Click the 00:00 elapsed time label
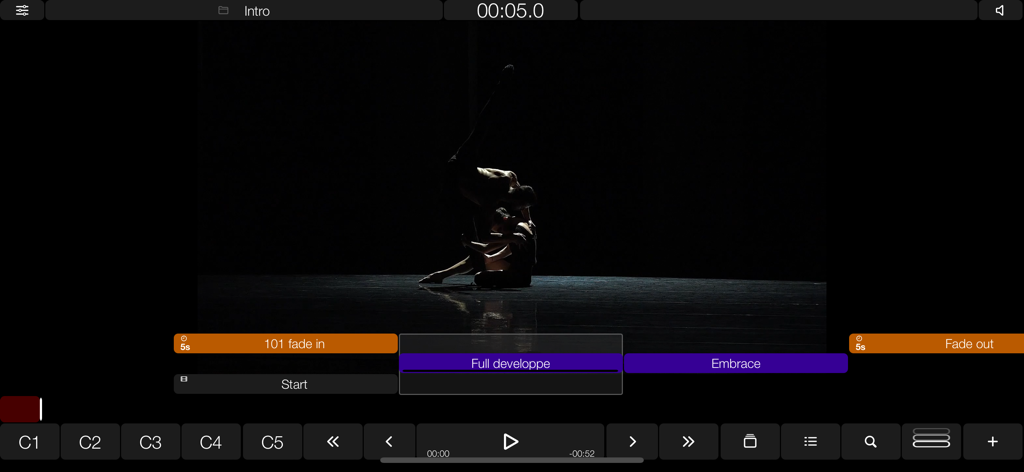 [x=438, y=454]
